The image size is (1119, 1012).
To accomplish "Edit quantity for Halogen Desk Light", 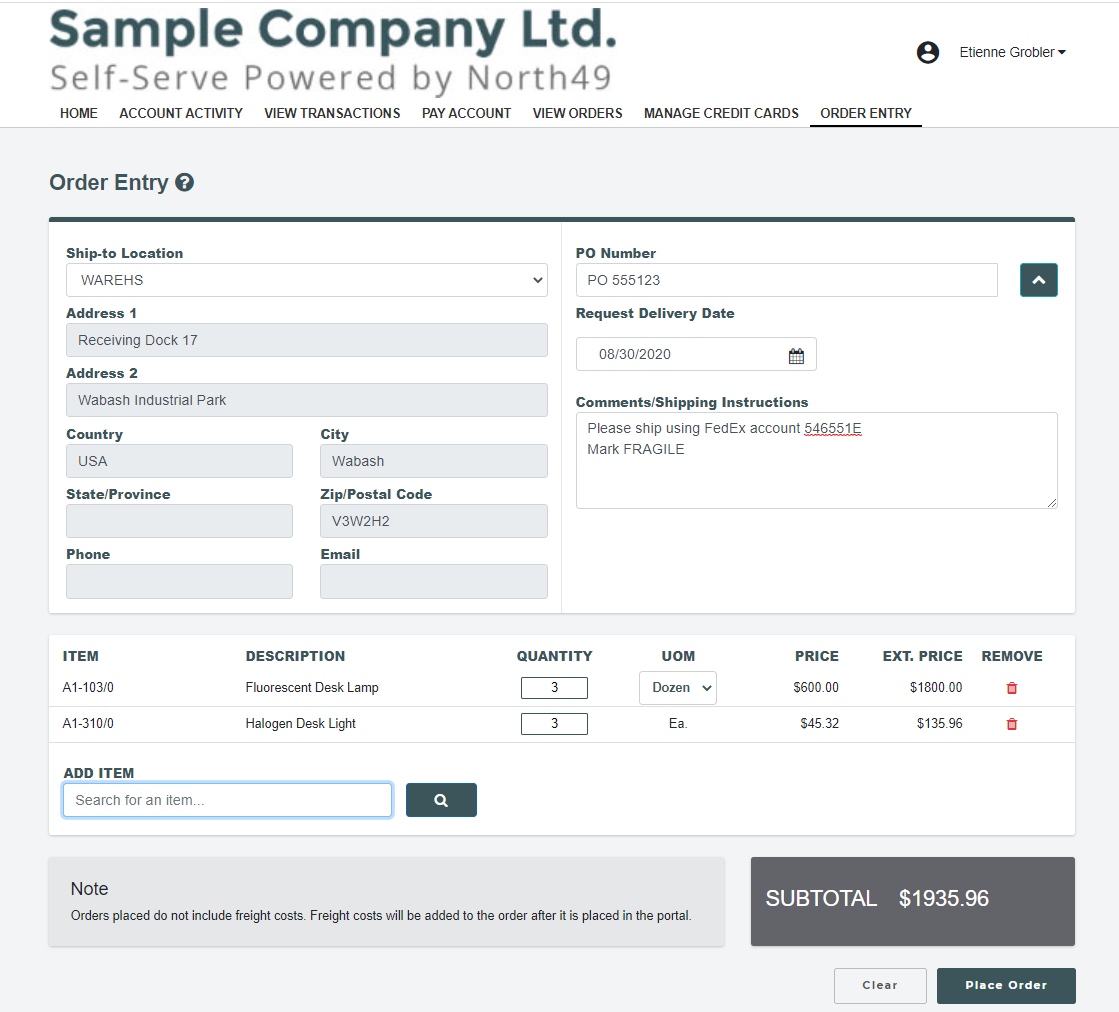I will [x=554, y=724].
